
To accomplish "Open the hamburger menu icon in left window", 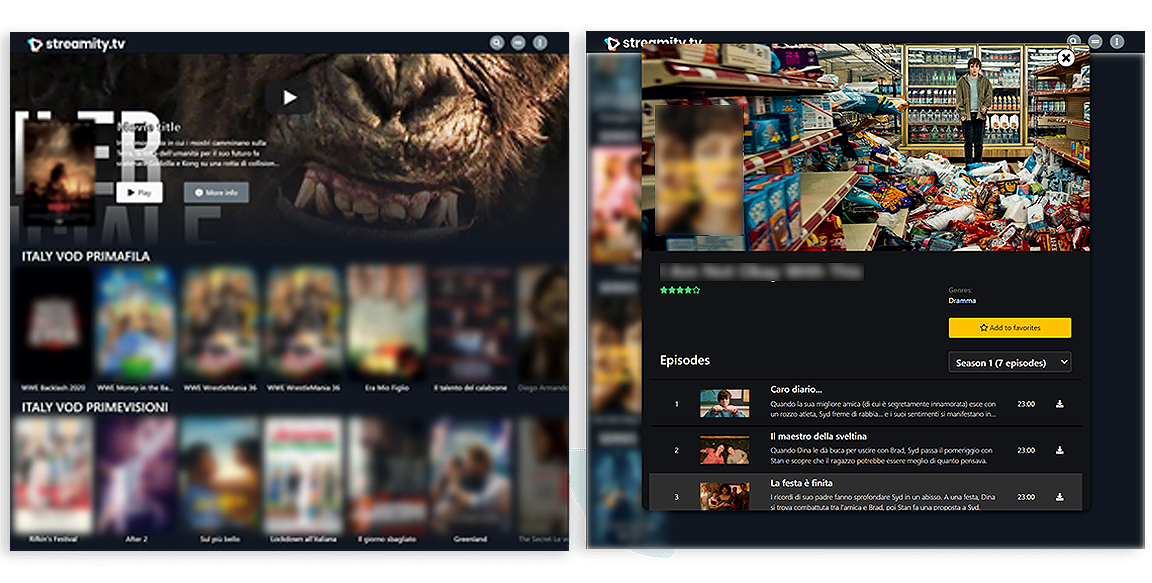I will tap(518, 43).
